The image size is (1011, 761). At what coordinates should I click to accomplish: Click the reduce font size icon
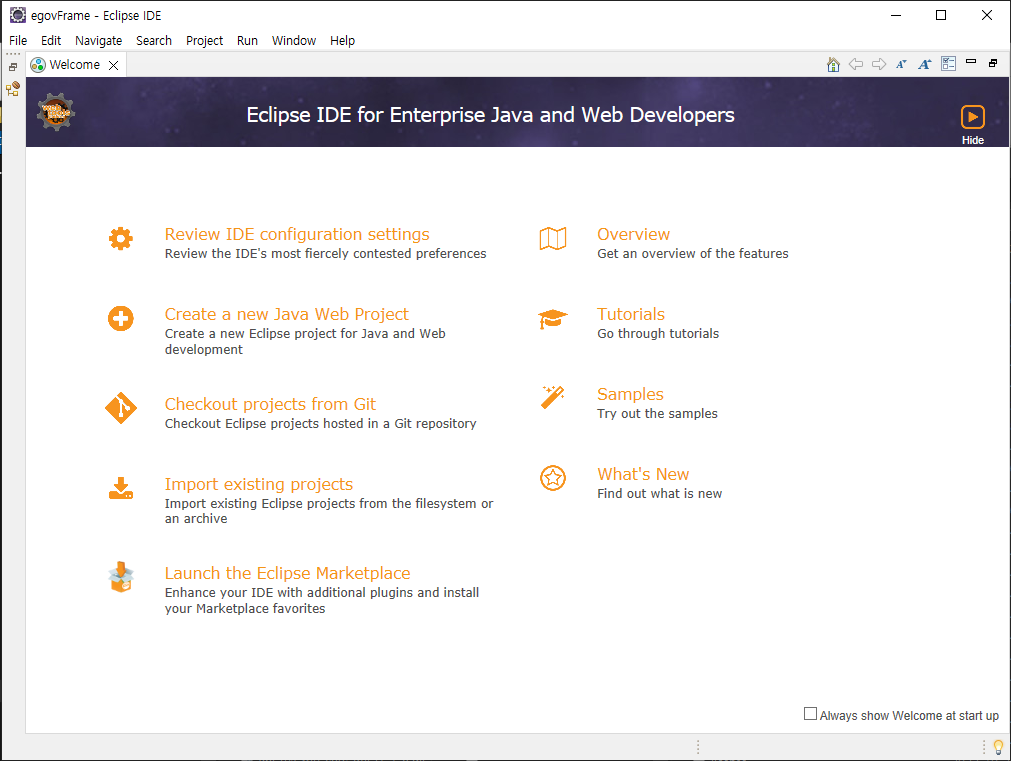[901, 64]
